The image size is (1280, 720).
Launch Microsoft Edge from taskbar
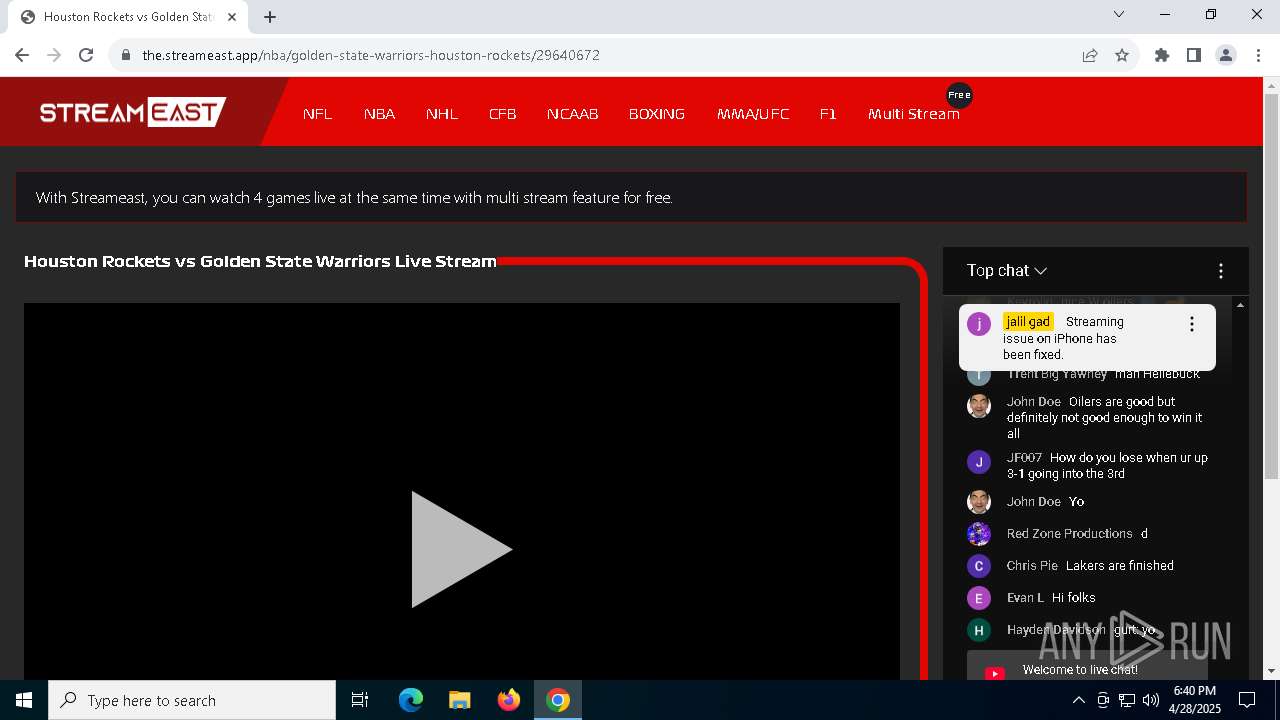[x=411, y=700]
